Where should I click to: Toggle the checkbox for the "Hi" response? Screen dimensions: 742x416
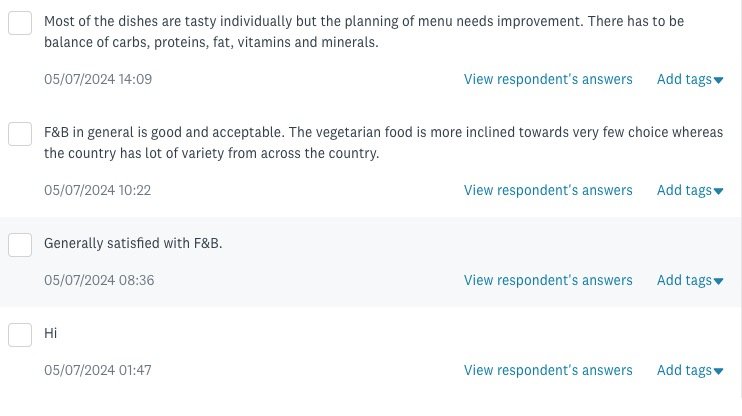click(20, 334)
